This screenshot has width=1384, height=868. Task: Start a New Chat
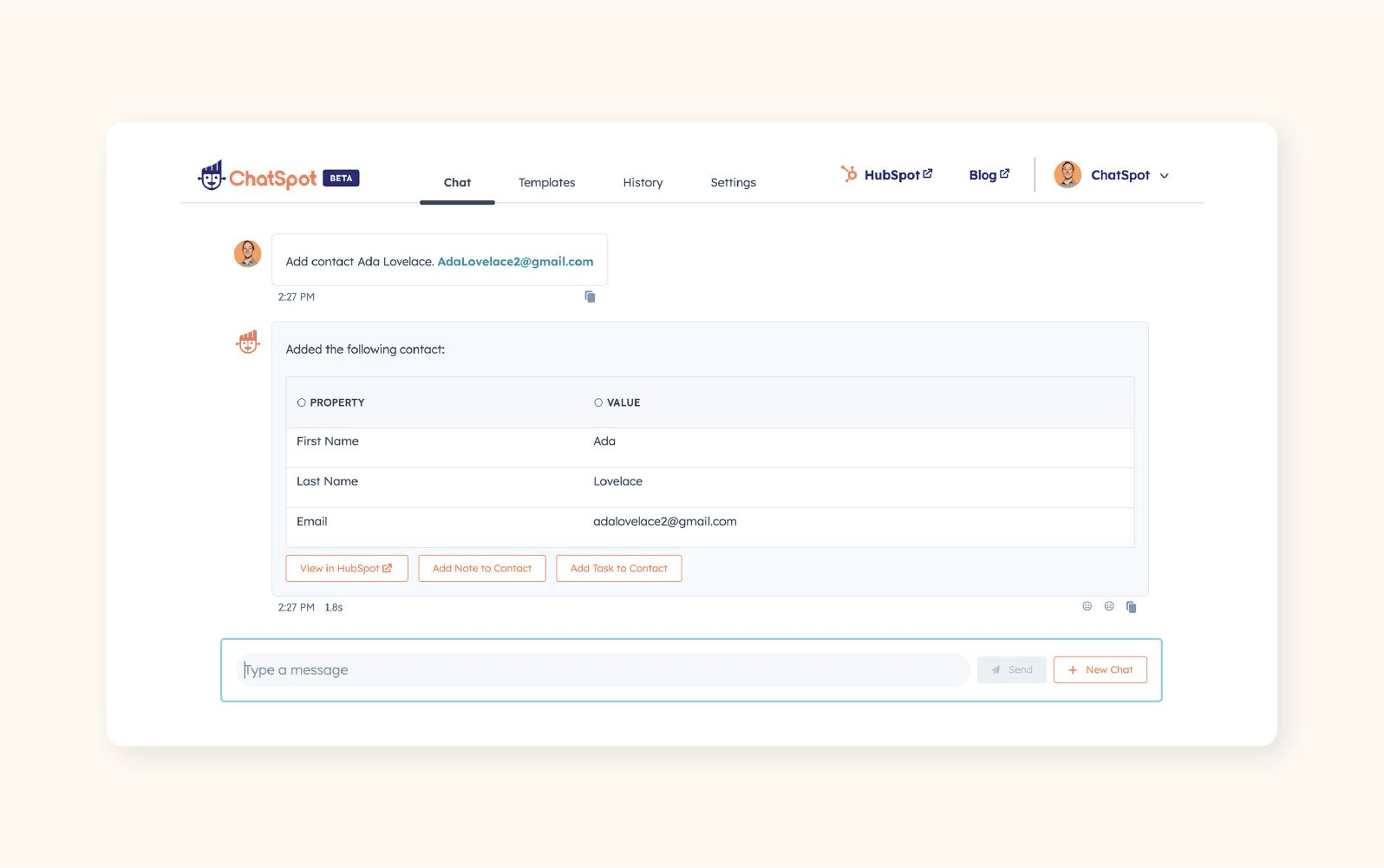[x=1100, y=669]
